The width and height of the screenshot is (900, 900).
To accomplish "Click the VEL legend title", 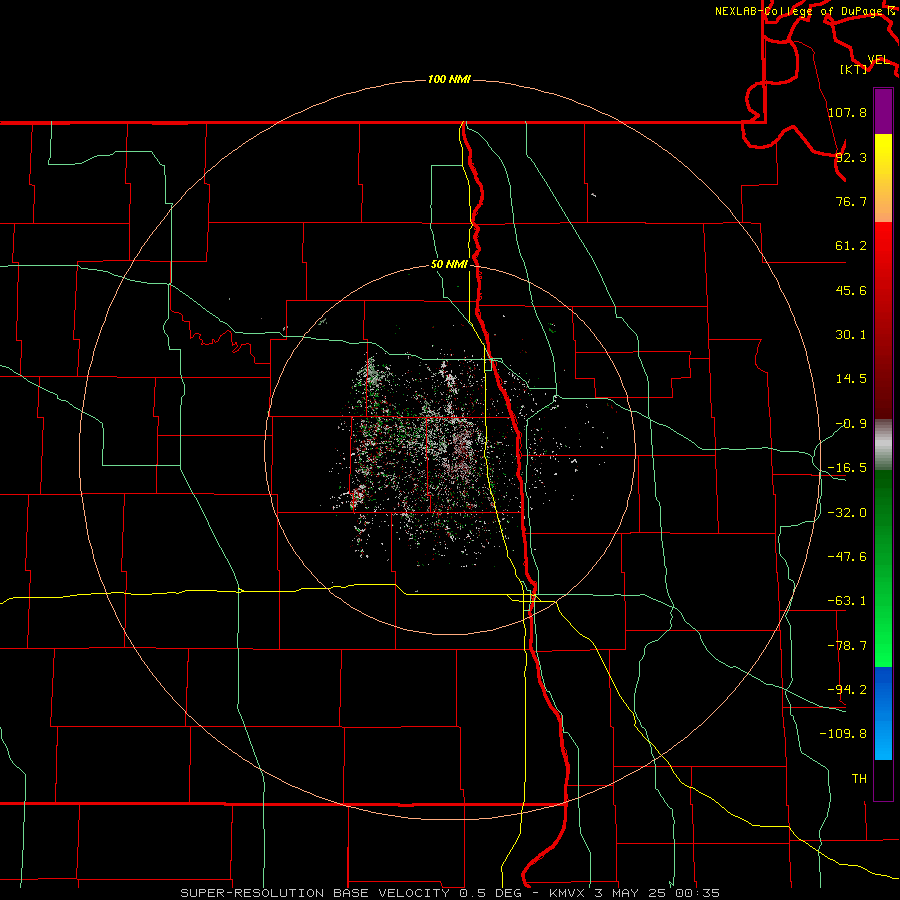I will (x=878, y=60).
